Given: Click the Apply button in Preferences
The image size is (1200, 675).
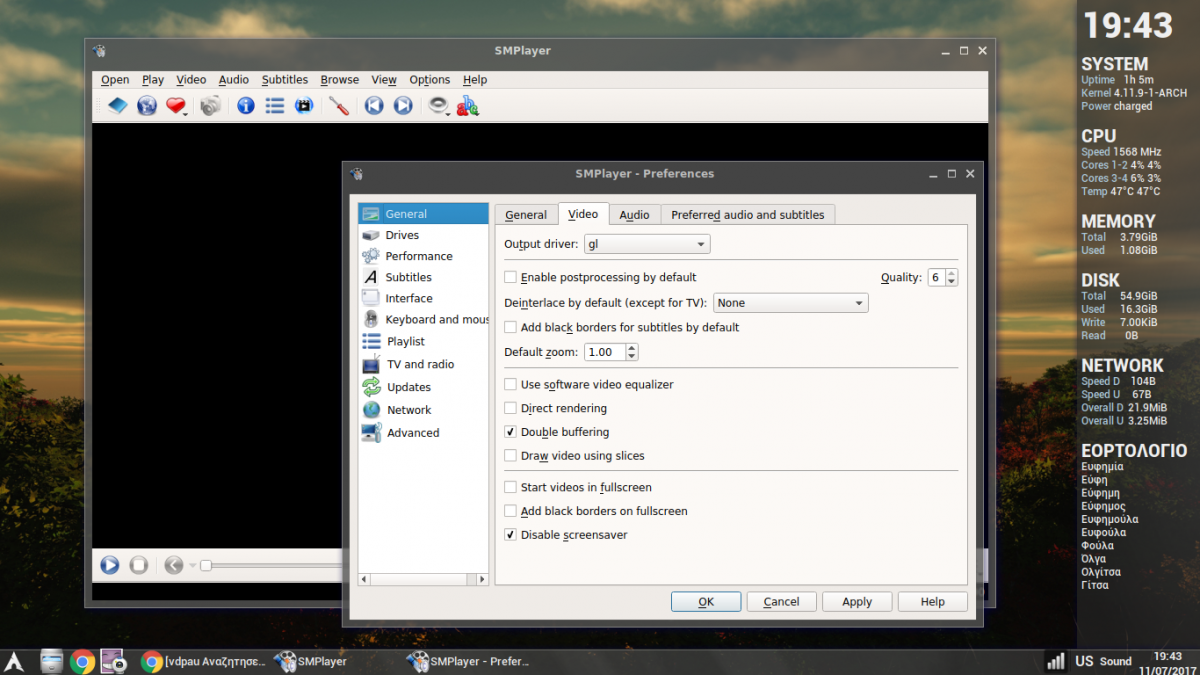Looking at the screenshot, I should coord(857,602).
